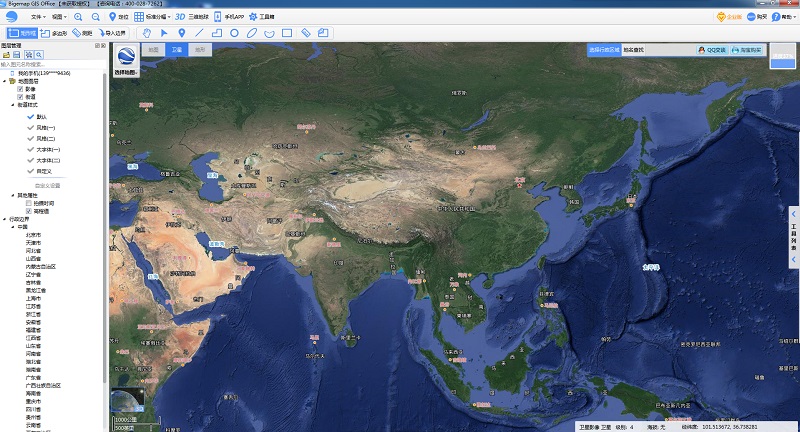
Task: Click the 购买 buy button
Action: coord(757,17)
